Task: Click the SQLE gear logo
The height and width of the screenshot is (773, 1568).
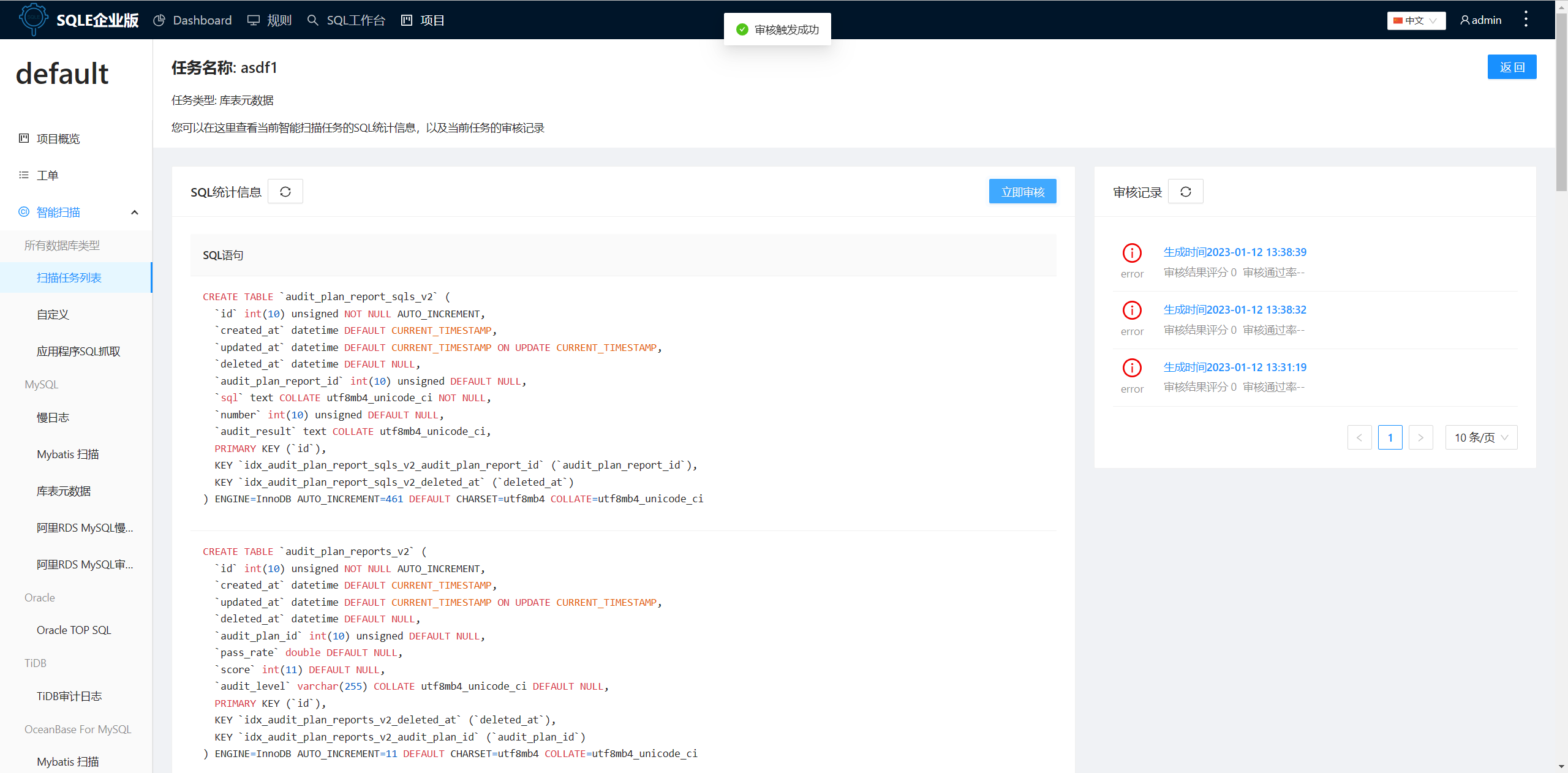Action: 34,19
